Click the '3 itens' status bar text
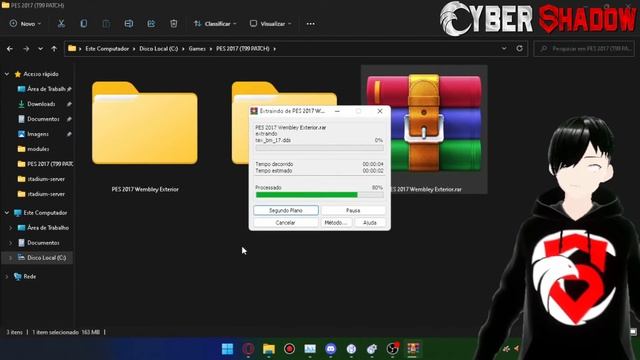This screenshot has height=360, width=640. [x=14, y=332]
